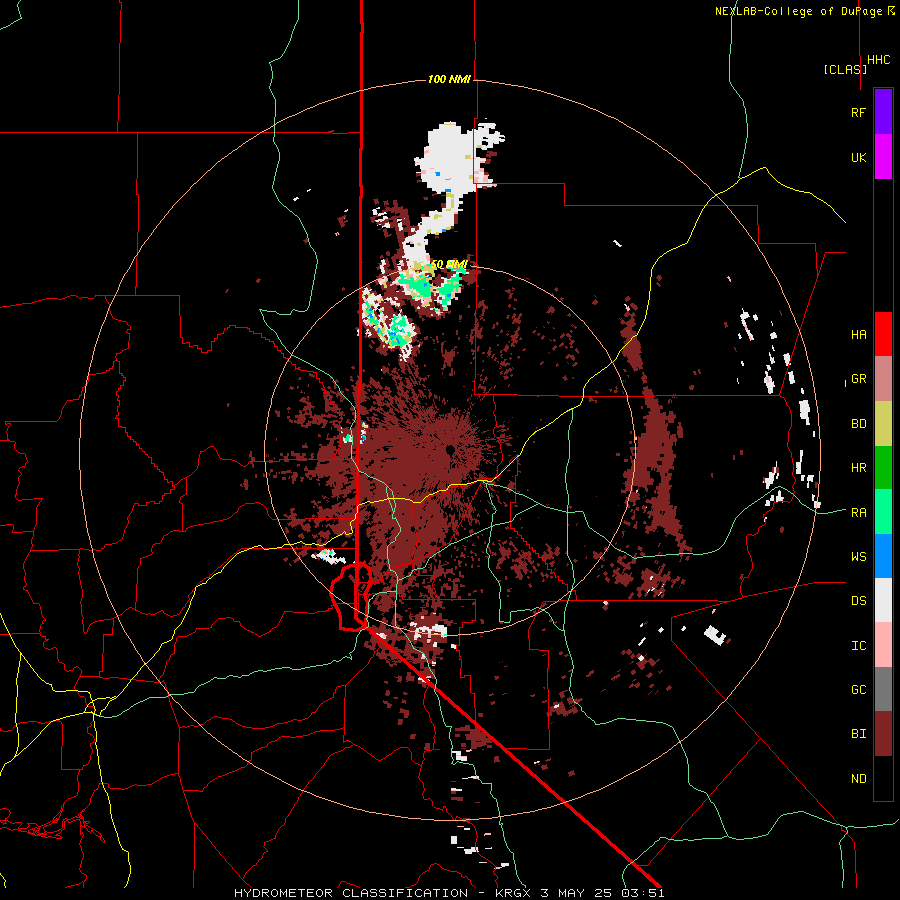Click the WS blue legend swatch
The image size is (900, 900).
pyautogui.click(x=883, y=556)
